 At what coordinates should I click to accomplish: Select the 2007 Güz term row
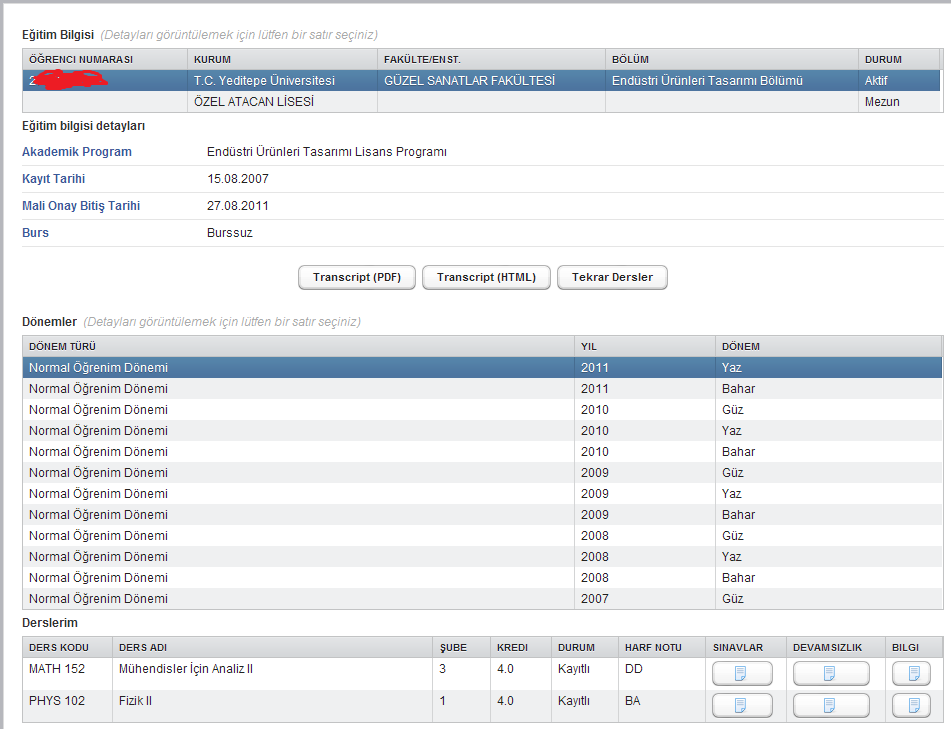tap(482, 599)
